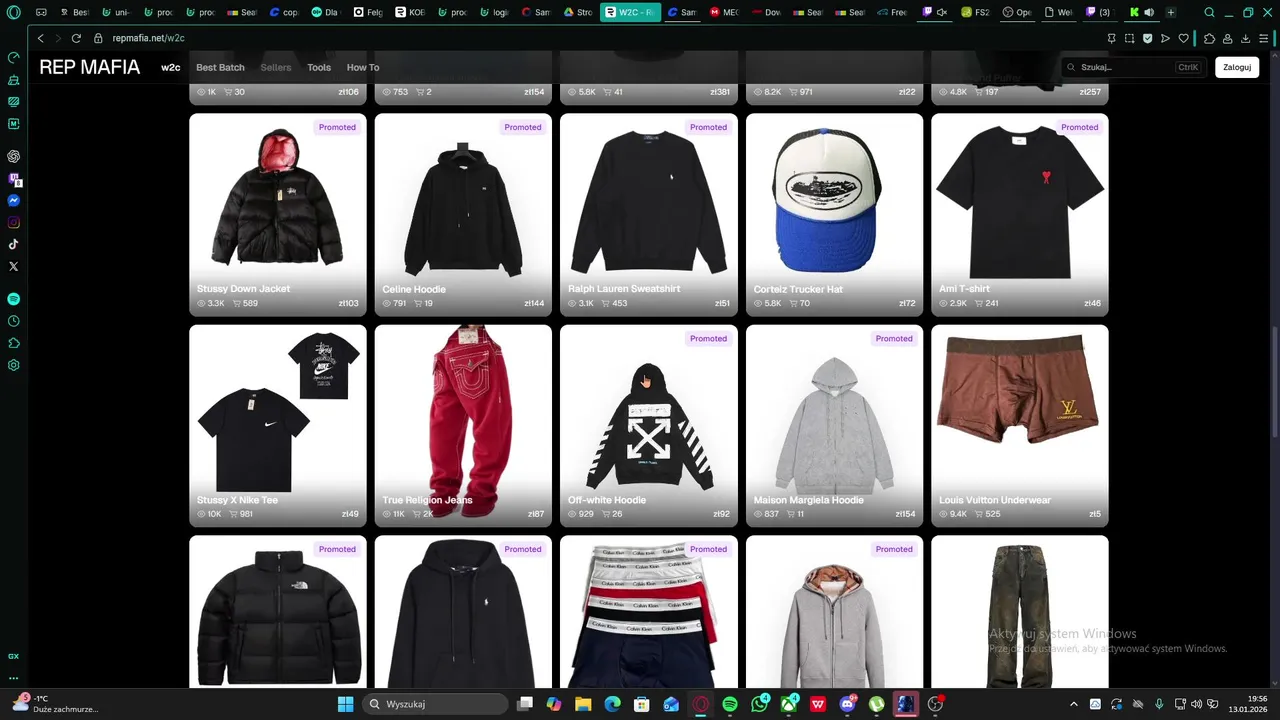Click the Corteiz Trucker Hat price zł72

click(907, 303)
